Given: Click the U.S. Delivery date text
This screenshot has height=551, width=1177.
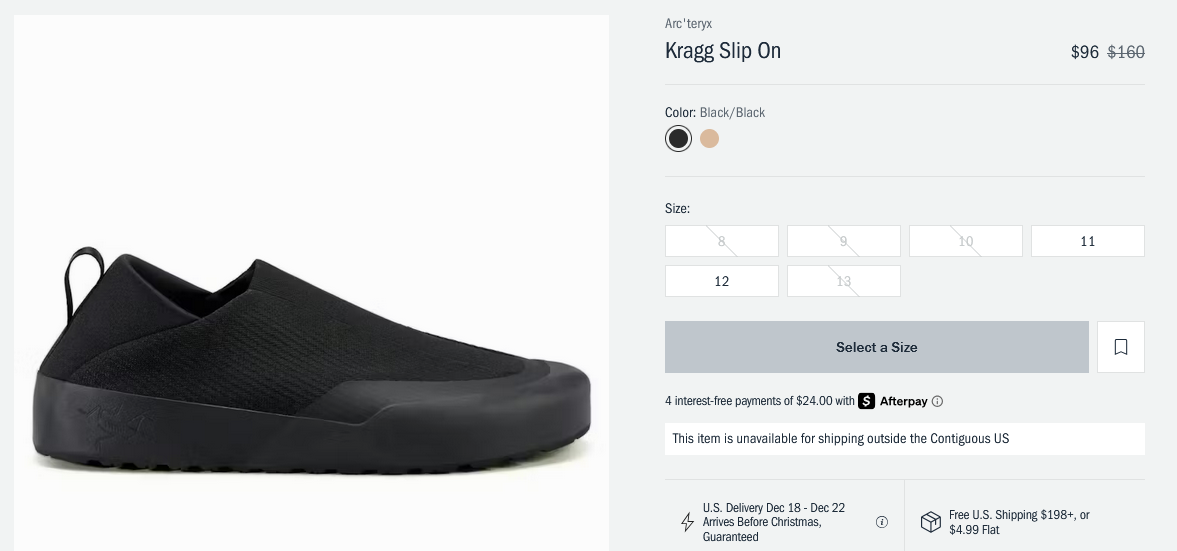Looking at the screenshot, I should (x=774, y=522).
